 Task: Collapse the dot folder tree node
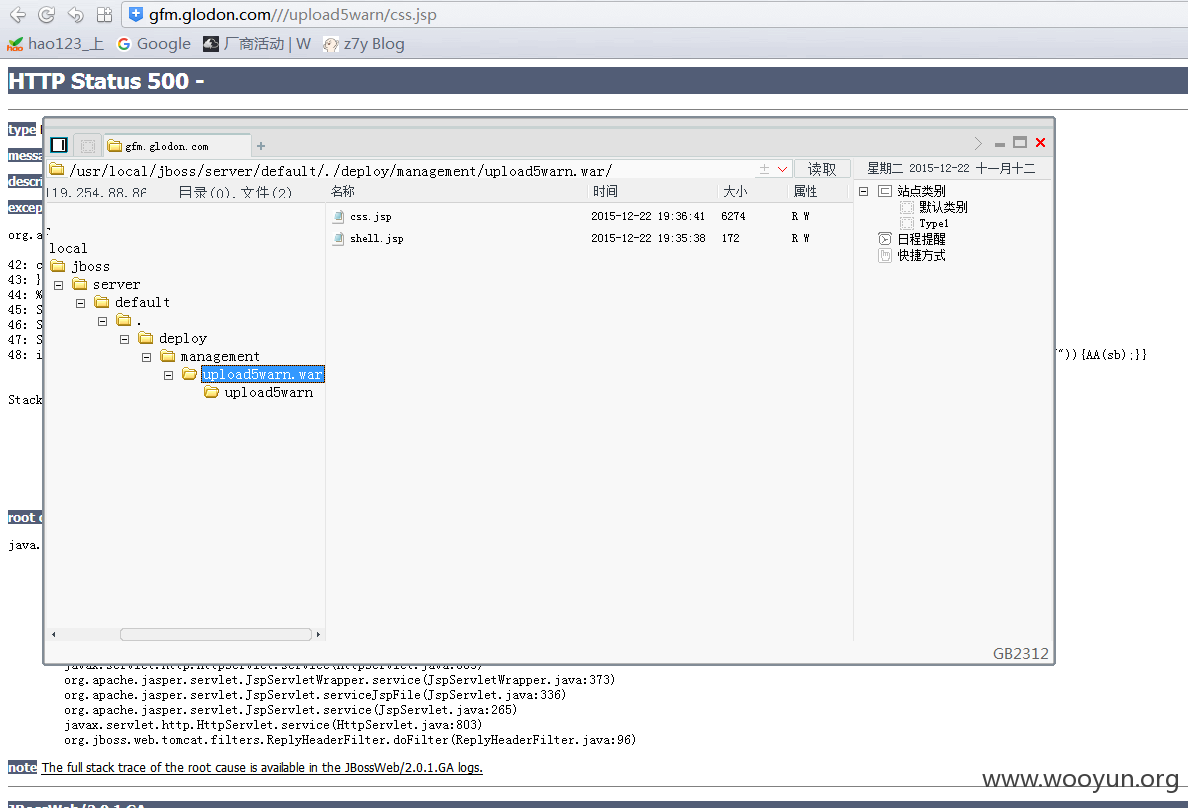click(102, 321)
